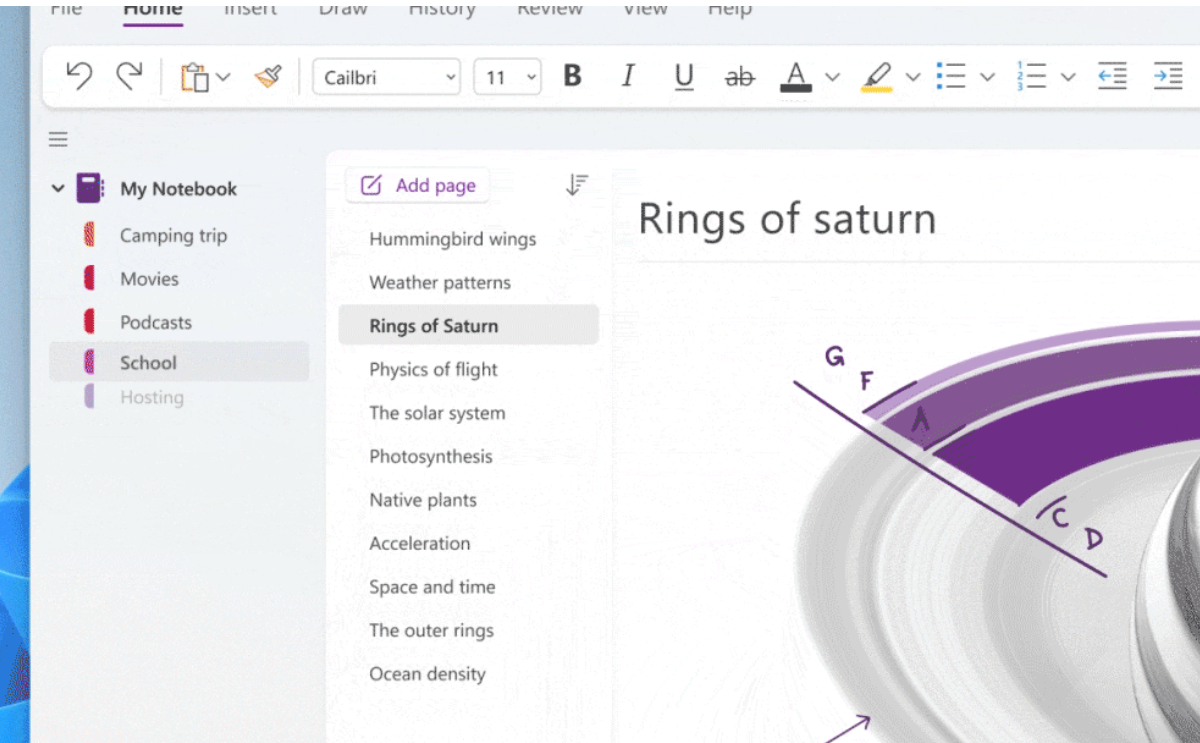Open the Insert ribbon tab
The height and width of the screenshot is (743, 1200).
pos(251,9)
